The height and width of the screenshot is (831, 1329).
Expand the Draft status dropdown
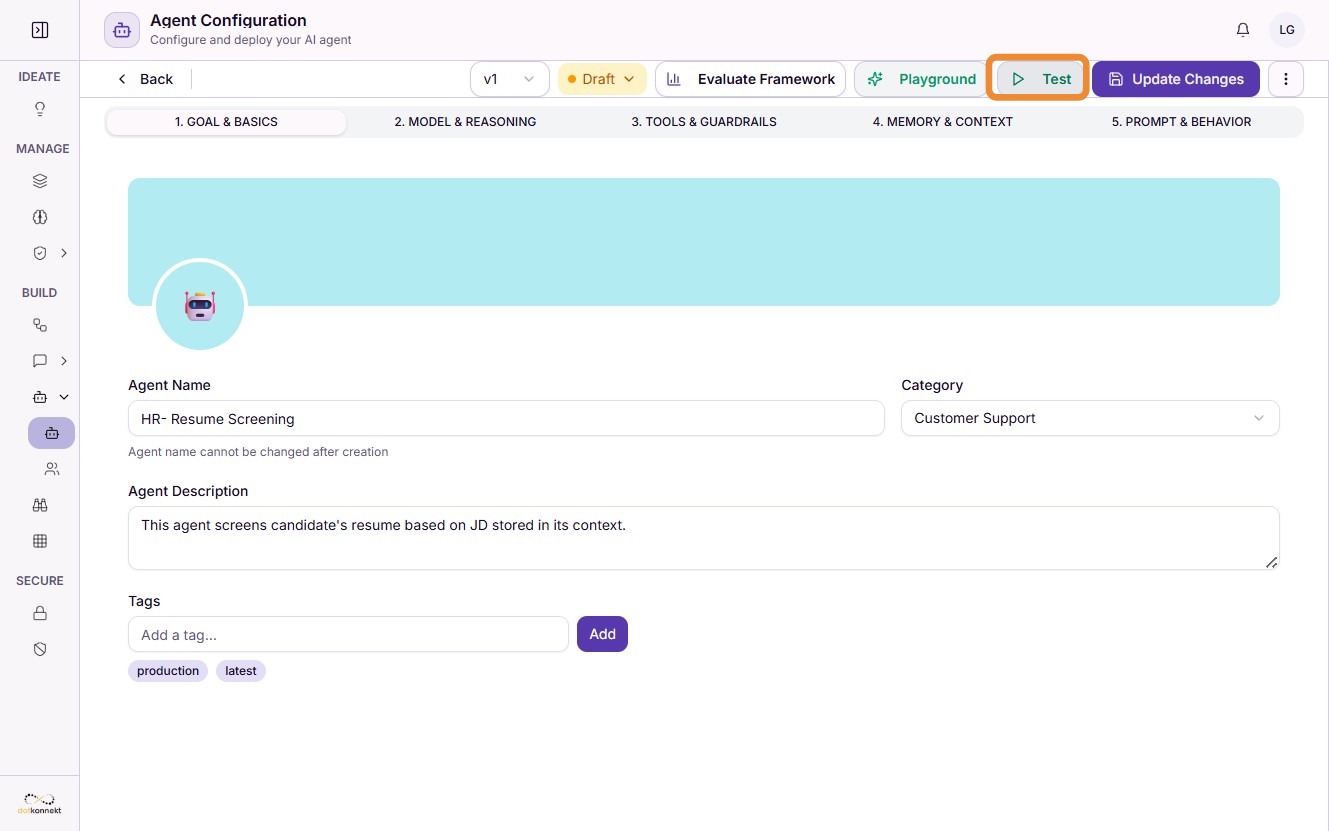602,79
